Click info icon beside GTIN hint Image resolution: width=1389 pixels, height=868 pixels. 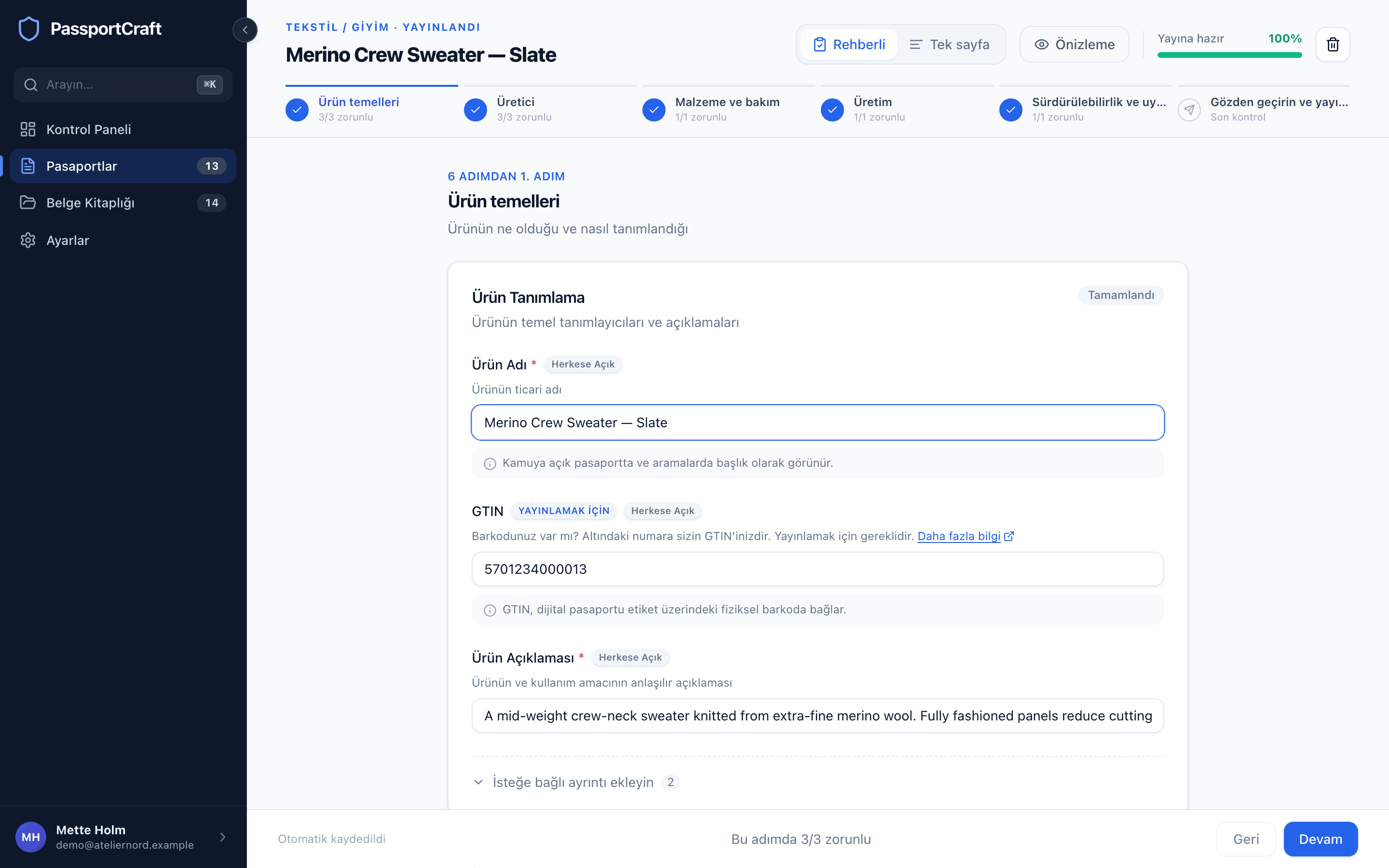click(490, 610)
